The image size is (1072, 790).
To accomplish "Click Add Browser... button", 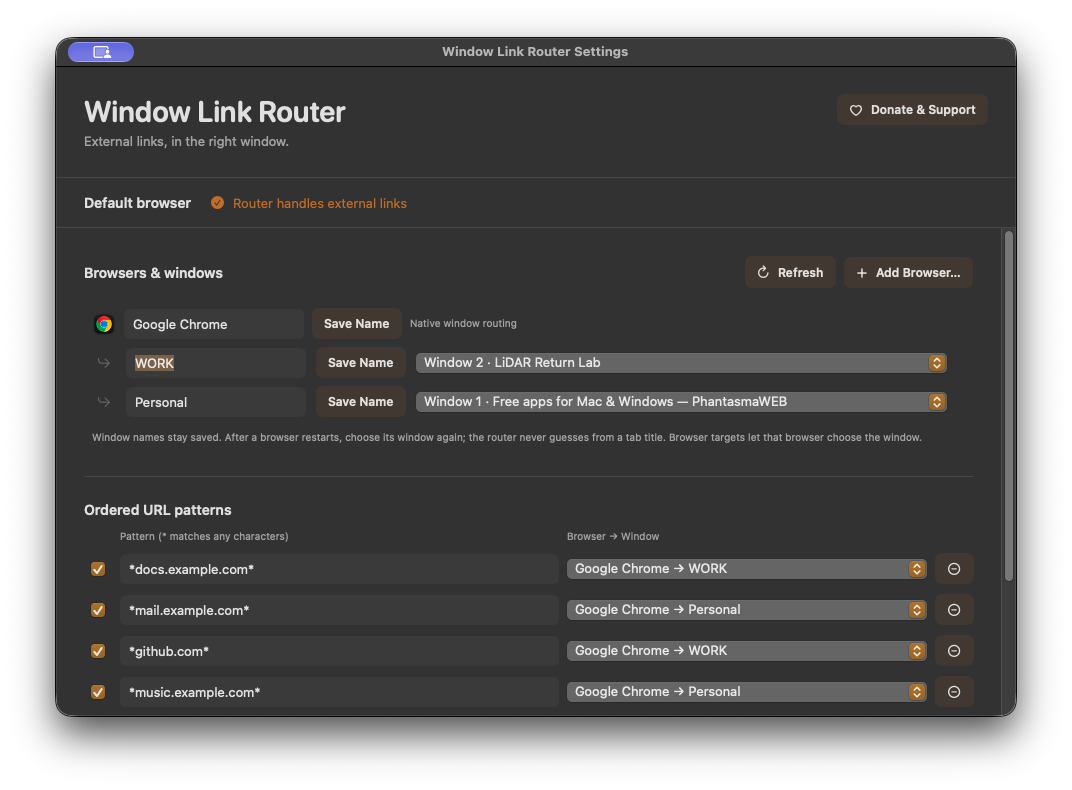I will pos(908,273).
